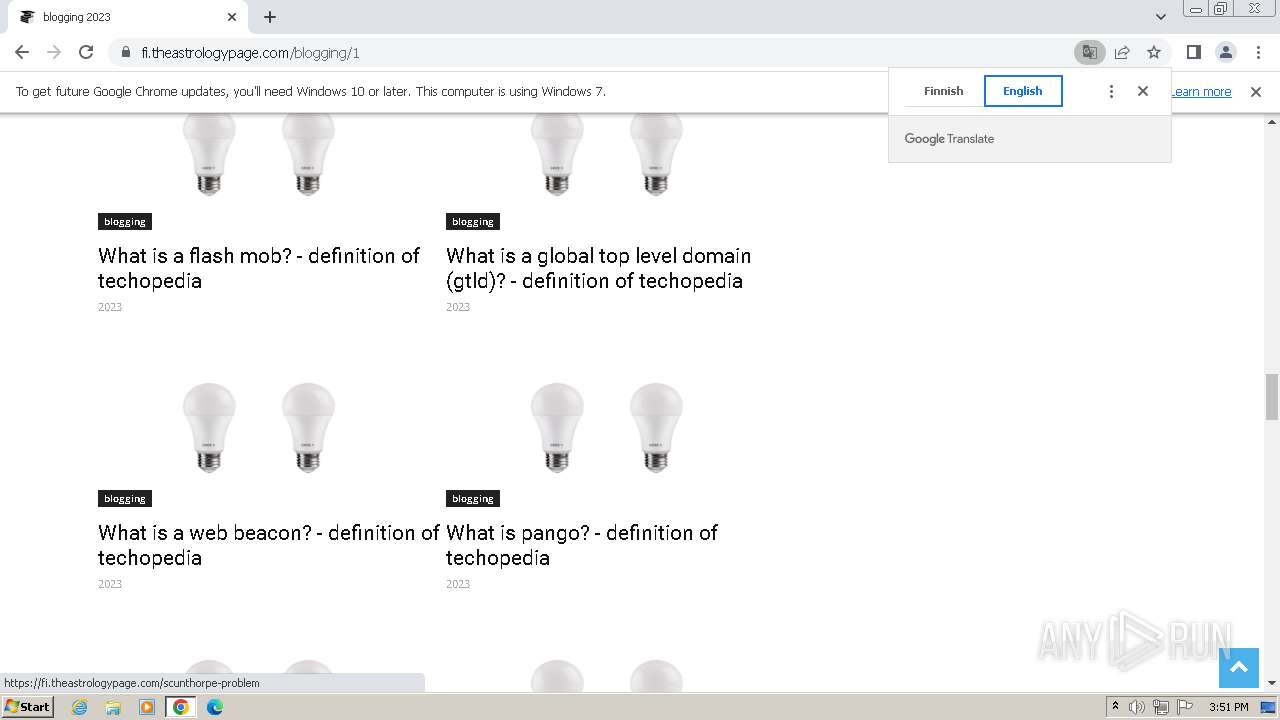This screenshot has width=1280, height=720.
Task: Open a new browser tab
Action: pyautogui.click(x=270, y=17)
